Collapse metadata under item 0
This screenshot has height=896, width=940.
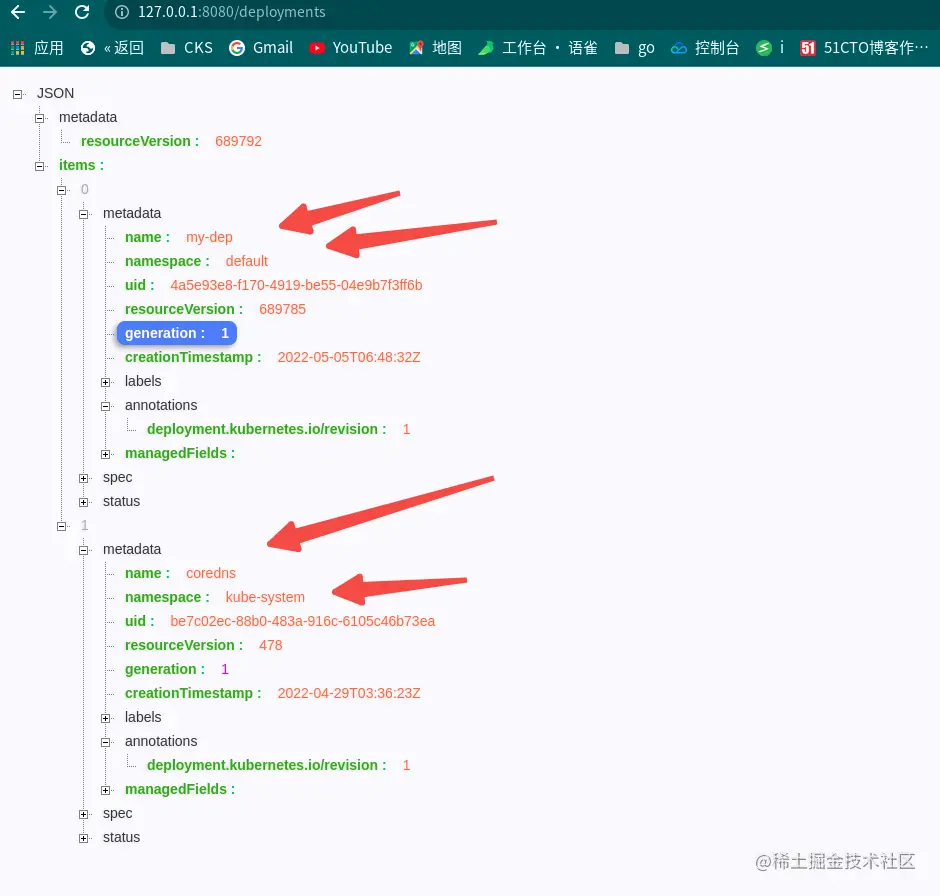[x=83, y=214]
